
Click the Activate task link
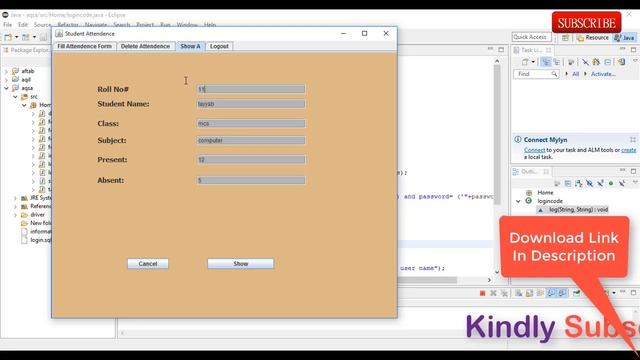(603, 74)
